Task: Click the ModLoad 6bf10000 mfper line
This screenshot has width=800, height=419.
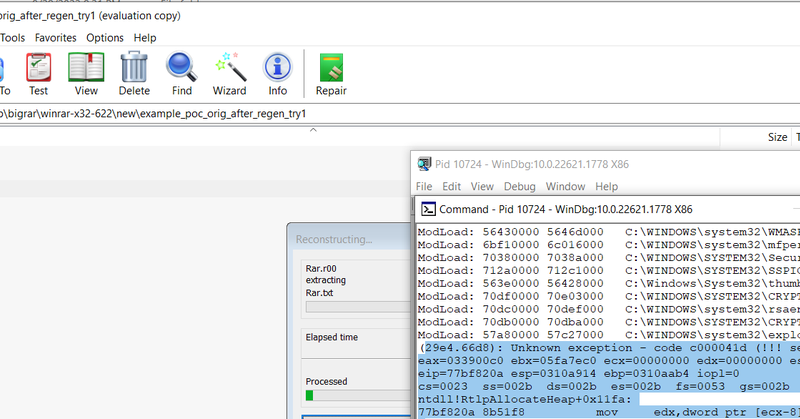Action: coord(609,245)
